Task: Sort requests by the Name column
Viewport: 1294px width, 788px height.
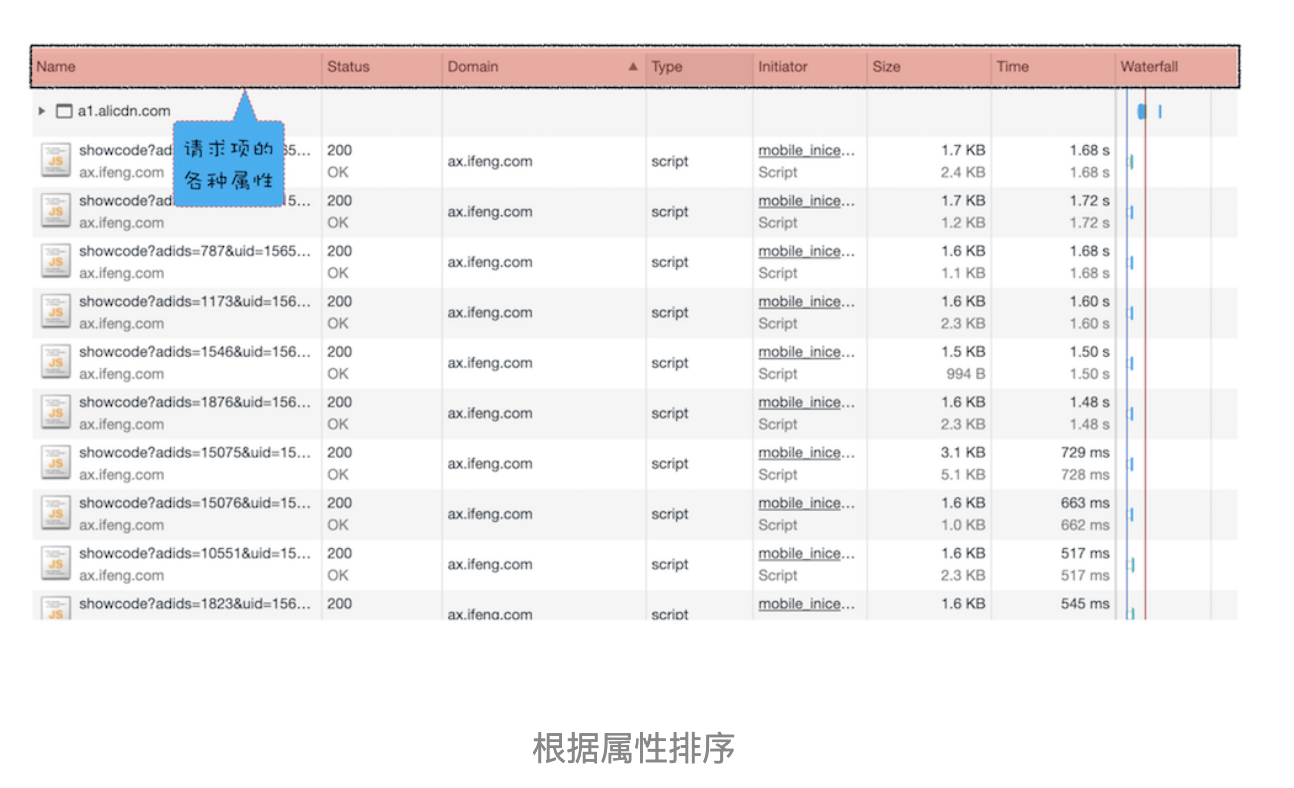Action: click(x=56, y=67)
